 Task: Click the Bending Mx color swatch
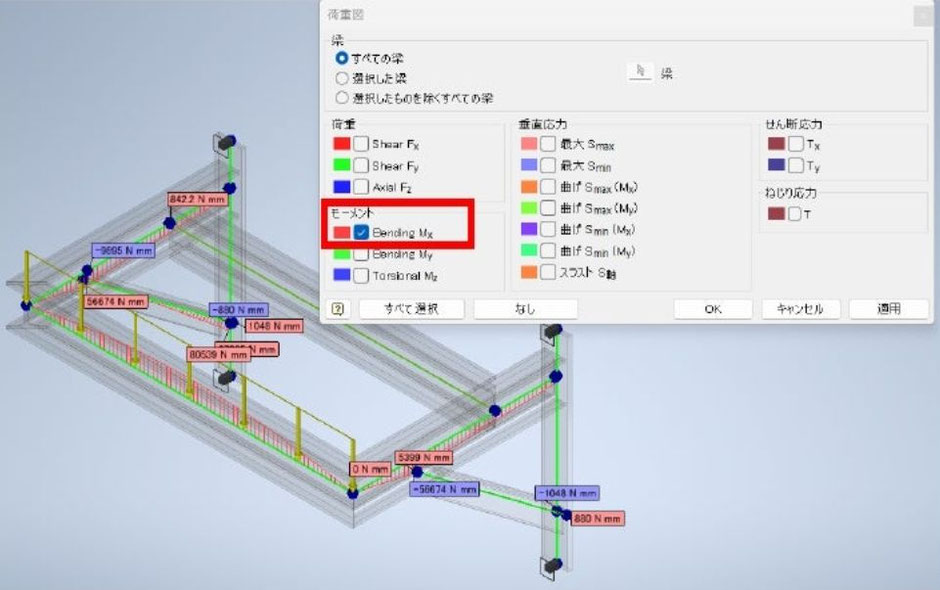pos(342,232)
